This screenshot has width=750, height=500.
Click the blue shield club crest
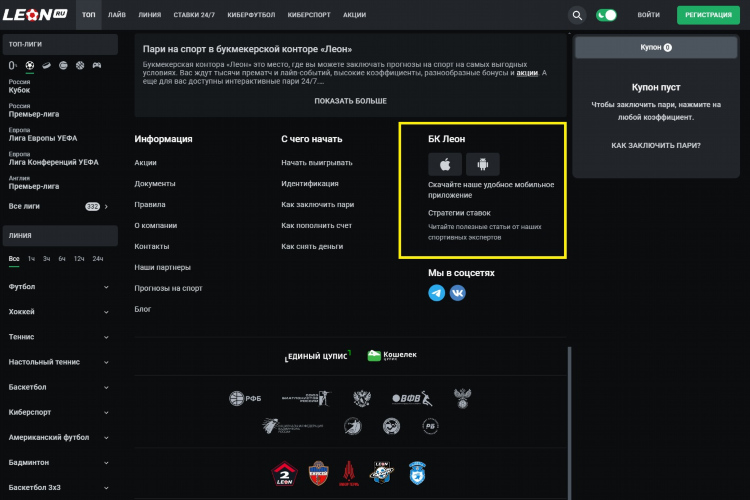tap(417, 474)
